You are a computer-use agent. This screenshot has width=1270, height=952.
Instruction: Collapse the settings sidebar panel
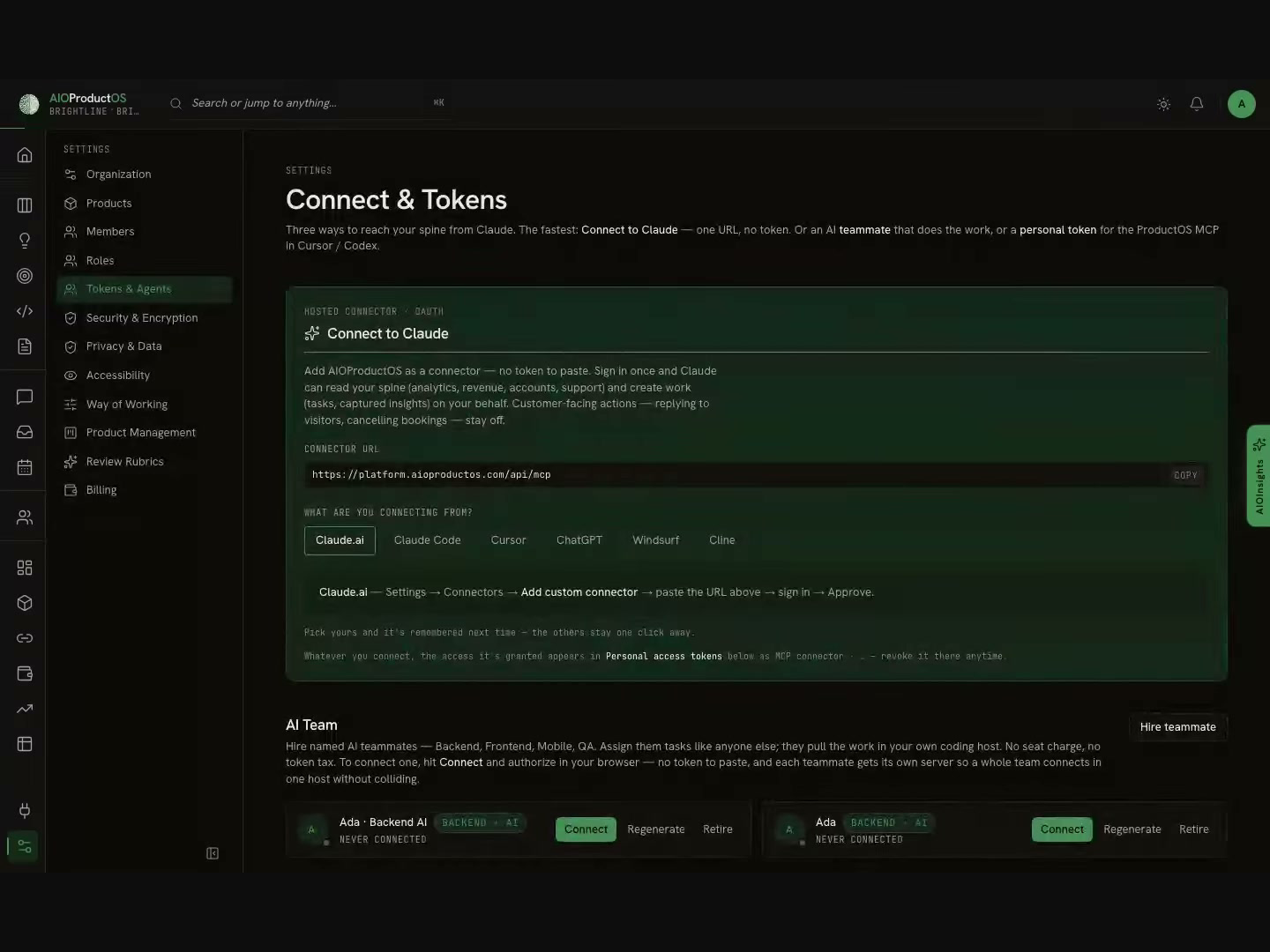coord(213,853)
